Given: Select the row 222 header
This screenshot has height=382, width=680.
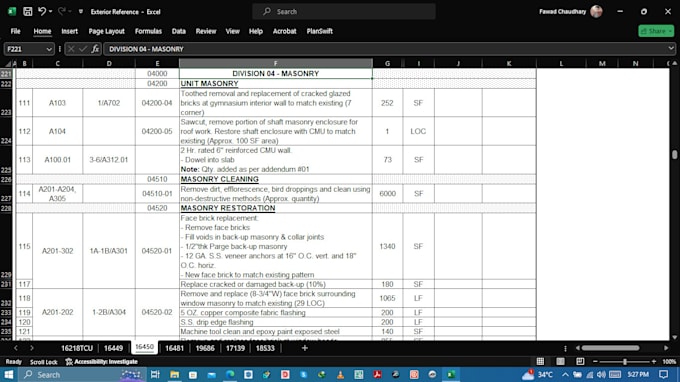Looking at the screenshot, I should coord(6,84).
